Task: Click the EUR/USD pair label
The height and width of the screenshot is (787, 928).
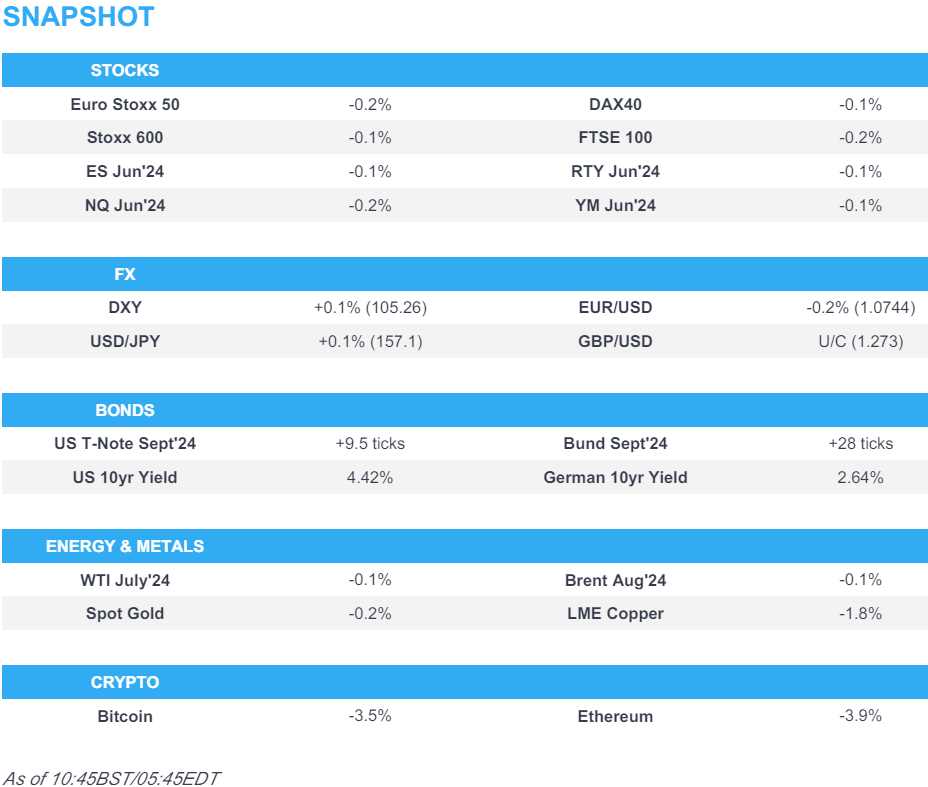Action: point(615,308)
